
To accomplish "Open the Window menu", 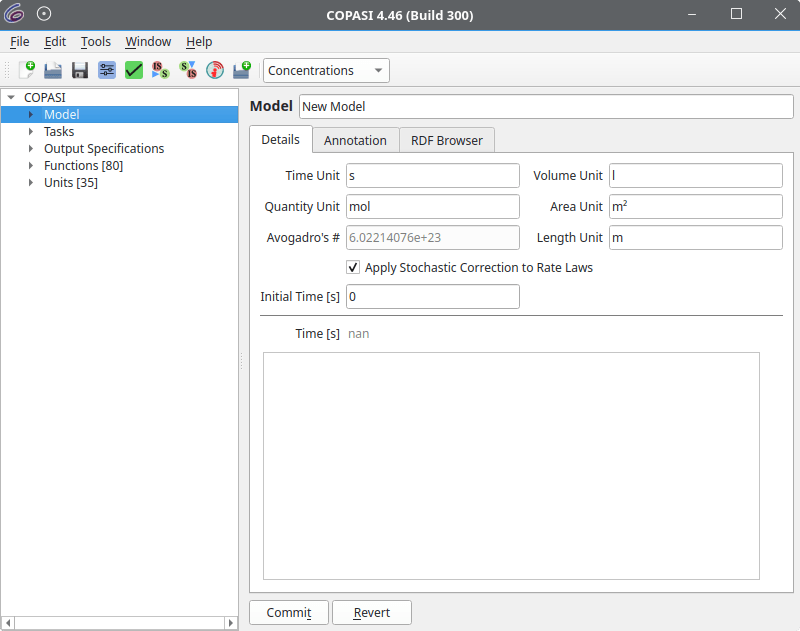I will pyautogui.click(x=148, y=42).
